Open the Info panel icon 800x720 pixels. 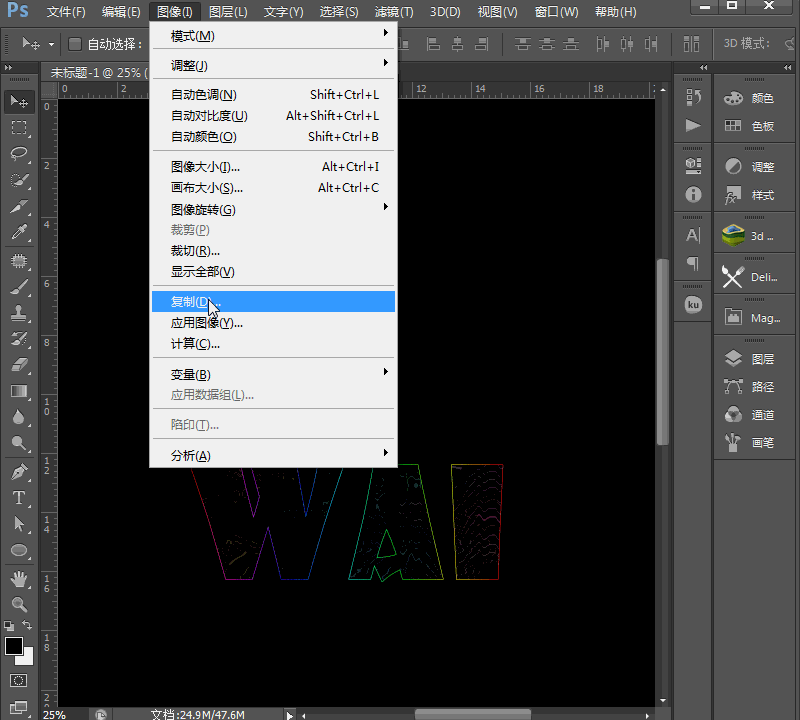tap(693, 194)
